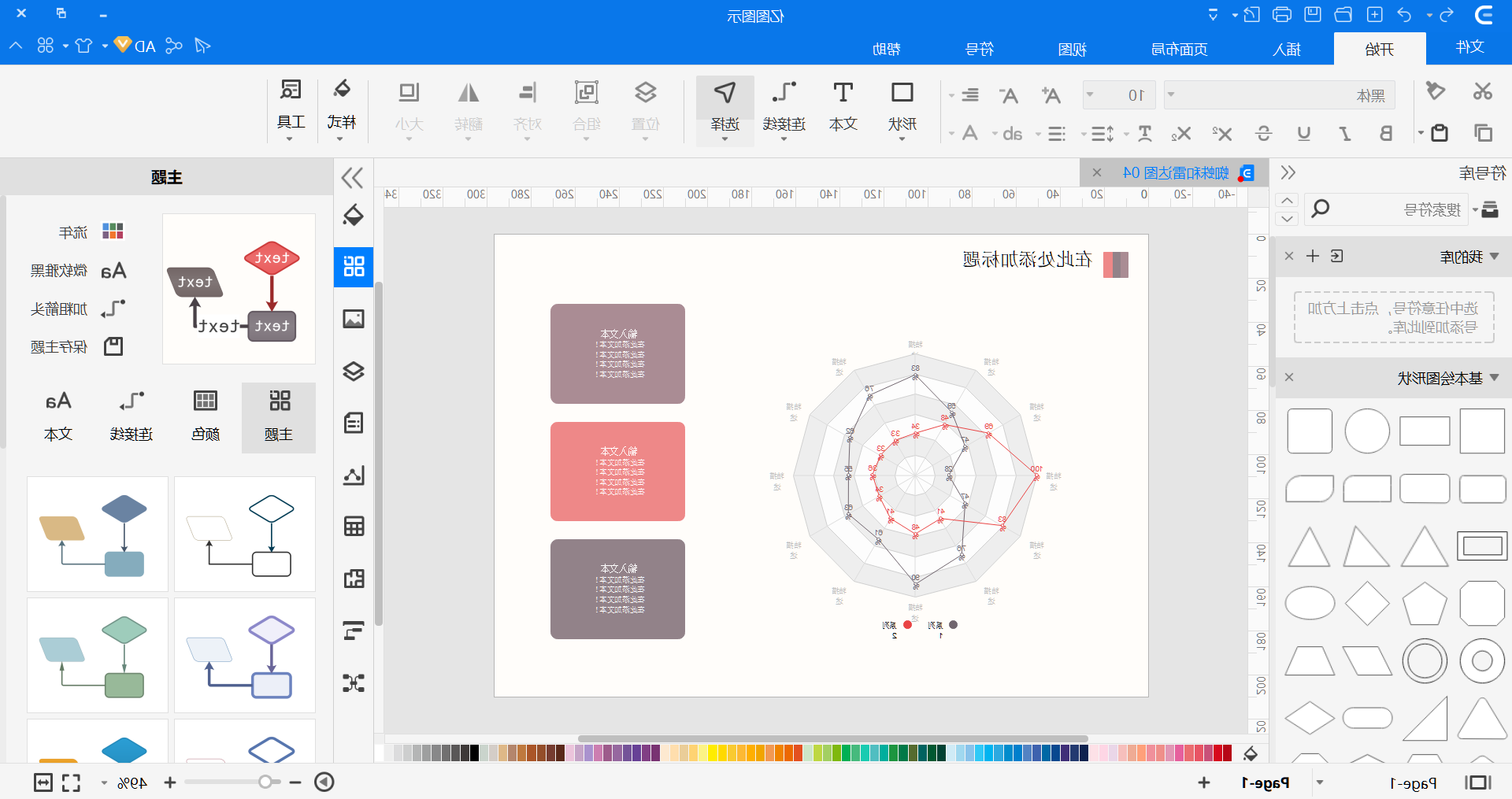Click 保存主题 save theme option
The height and width of the screenshot is (799, 1512).
click(76, 346)
